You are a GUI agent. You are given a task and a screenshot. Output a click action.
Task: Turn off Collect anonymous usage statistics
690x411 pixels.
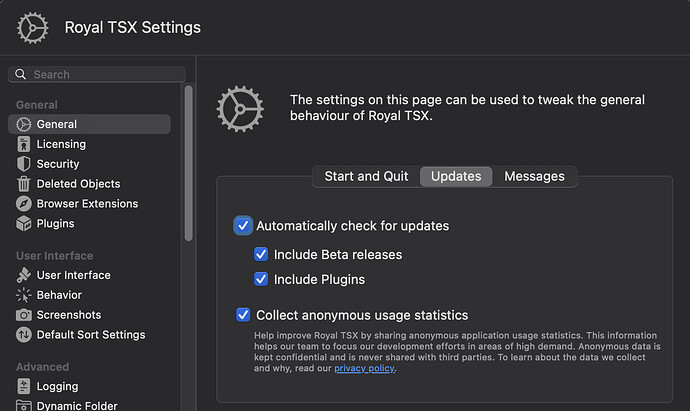coord(243,315)
